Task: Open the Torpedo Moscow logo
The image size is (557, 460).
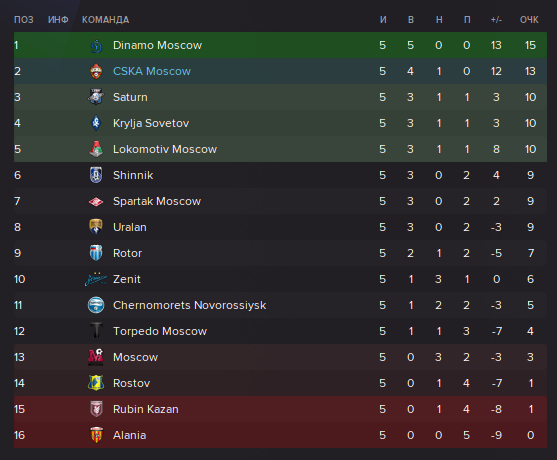Action: (x=96, y=331)
